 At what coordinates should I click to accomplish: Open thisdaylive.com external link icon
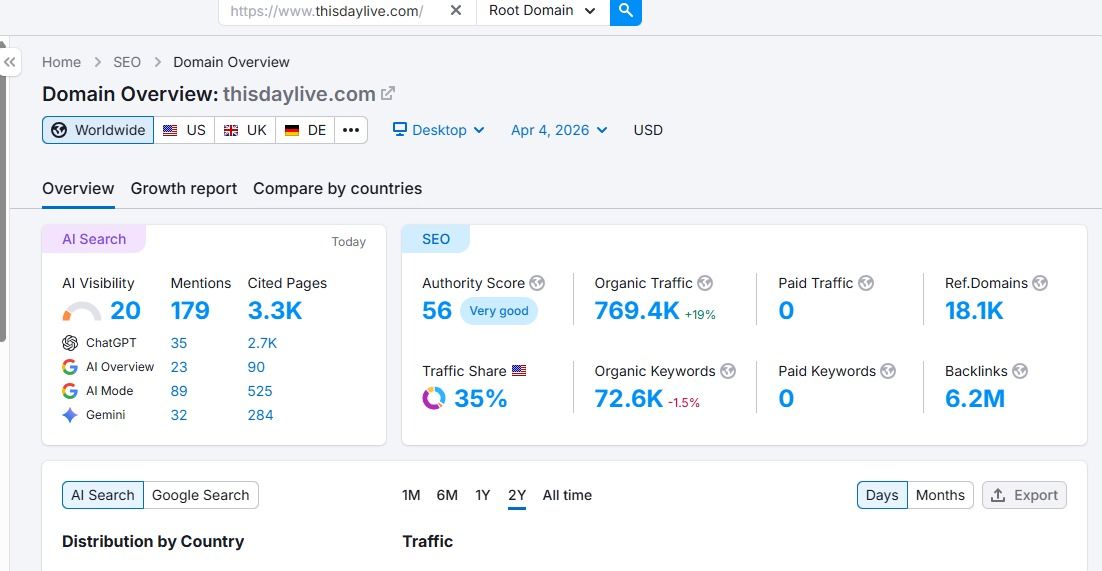point(388,93)
